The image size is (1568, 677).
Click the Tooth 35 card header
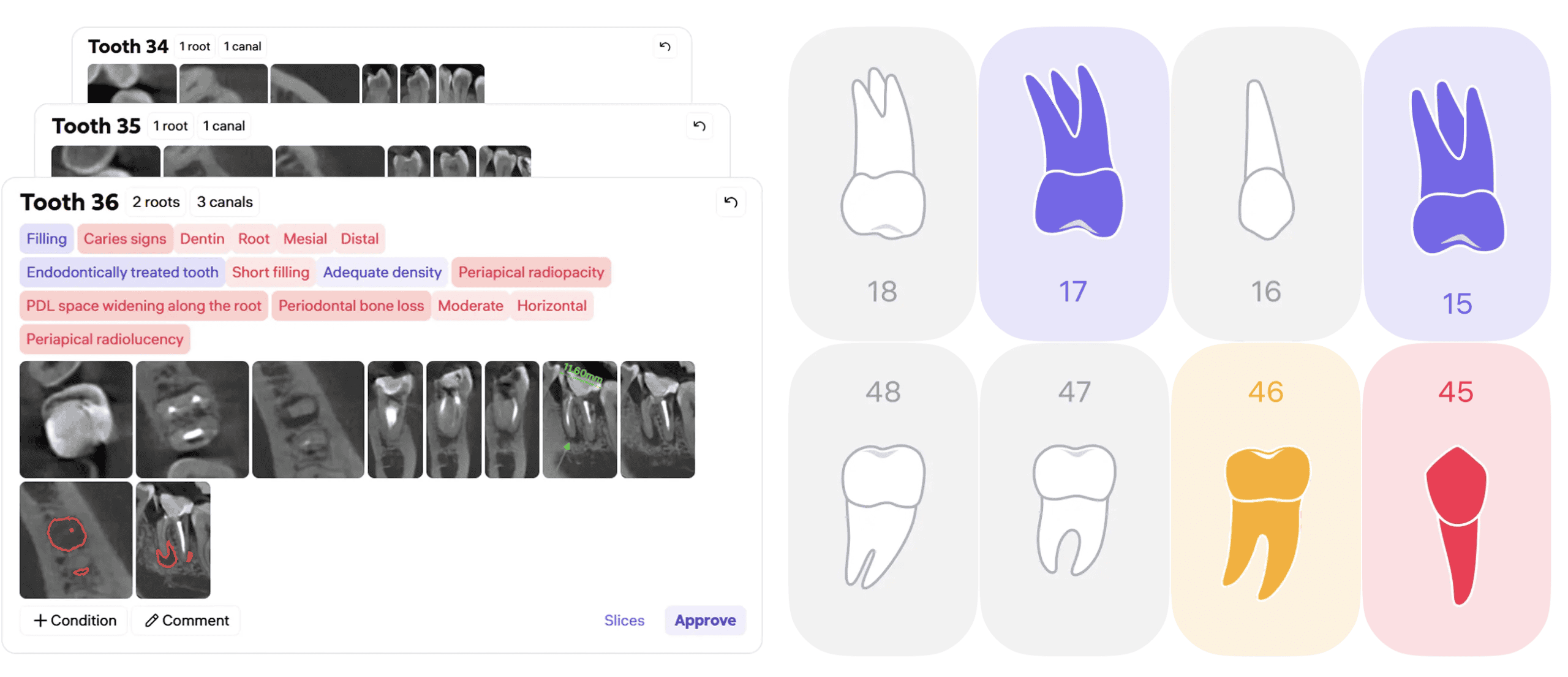click(x=96, y=126)
